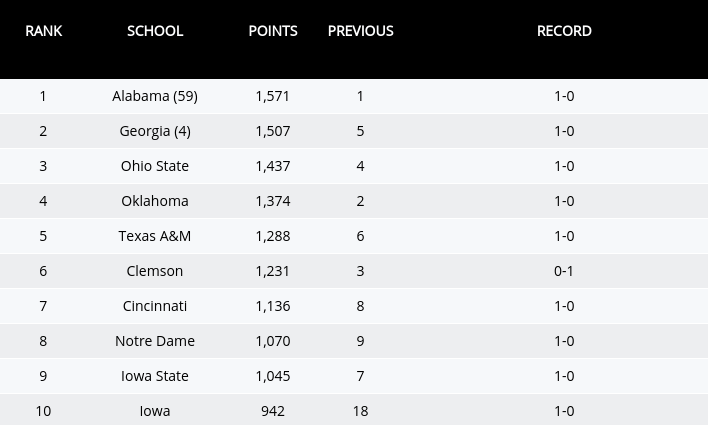Click Alabama (59) school name

155,96
